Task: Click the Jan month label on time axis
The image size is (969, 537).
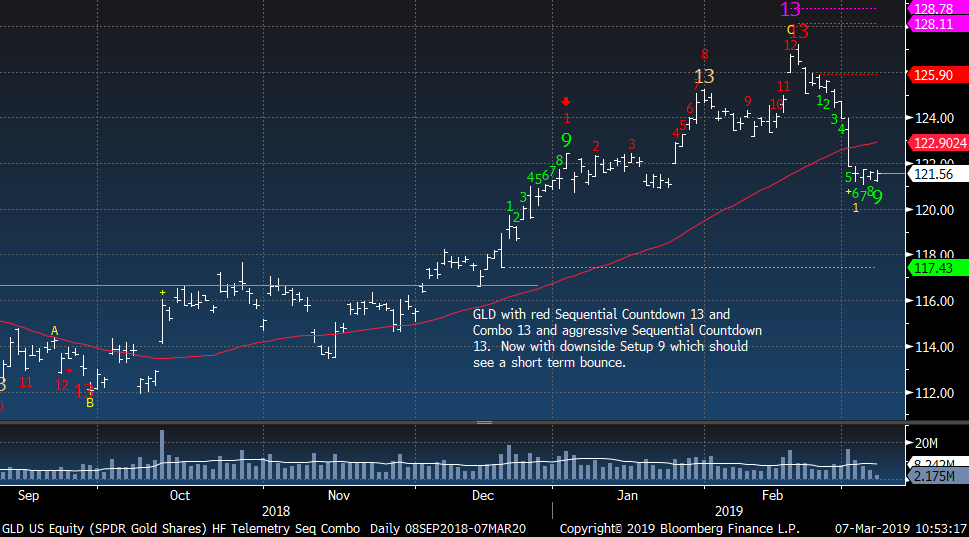Action: tap(627, 496)
